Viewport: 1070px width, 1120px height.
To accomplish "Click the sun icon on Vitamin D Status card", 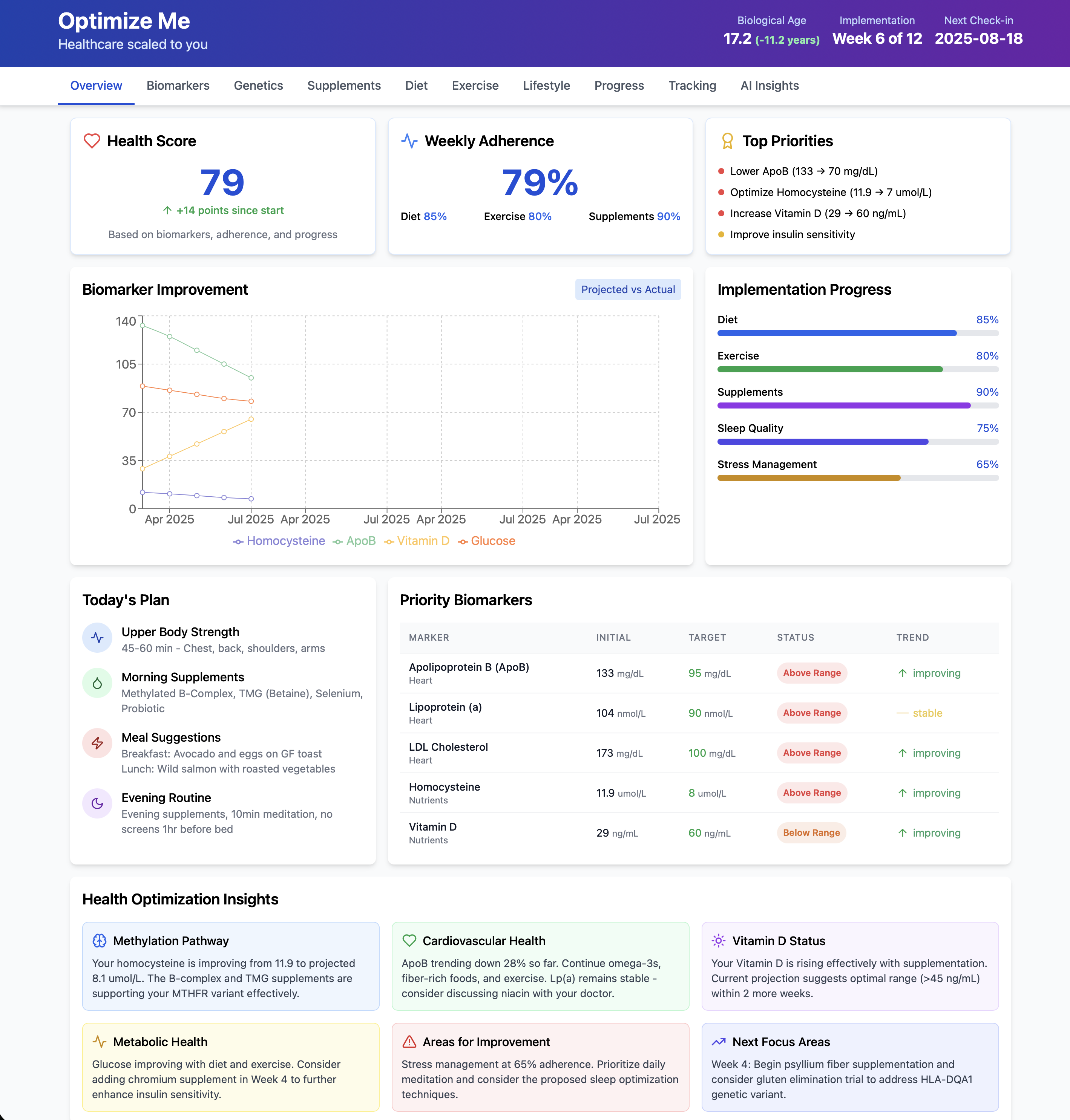I will 717,941.
